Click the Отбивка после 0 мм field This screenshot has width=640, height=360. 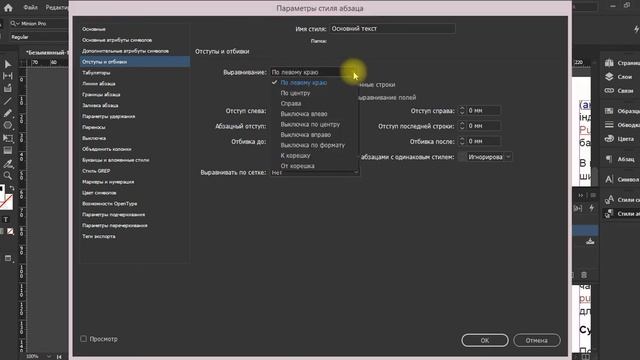point(483,141)
